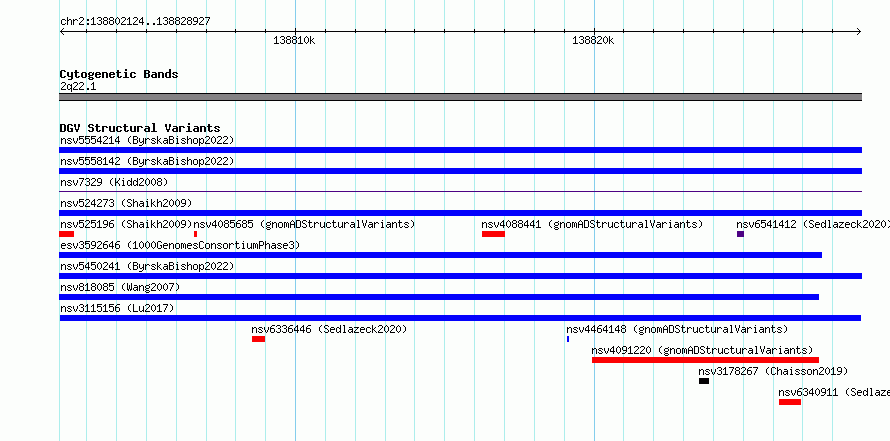The height and width of the screenshot is (441, 890).
Task: Click the esv3592646 (1000GenomesConsortiumPhase3) label
Action: (x=180, y=245)
